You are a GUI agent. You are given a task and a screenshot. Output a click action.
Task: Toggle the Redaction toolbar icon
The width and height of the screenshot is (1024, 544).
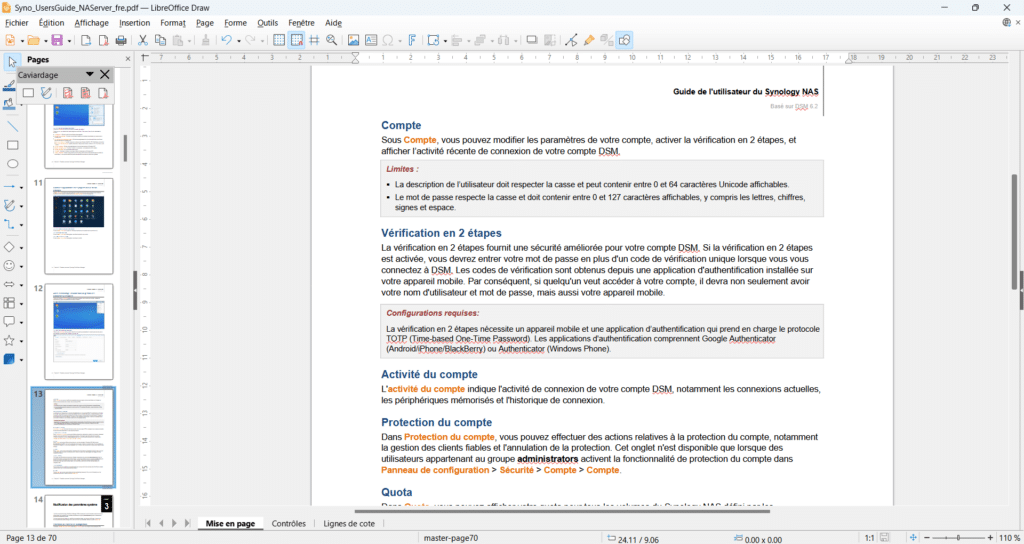[x=624, y=40]
